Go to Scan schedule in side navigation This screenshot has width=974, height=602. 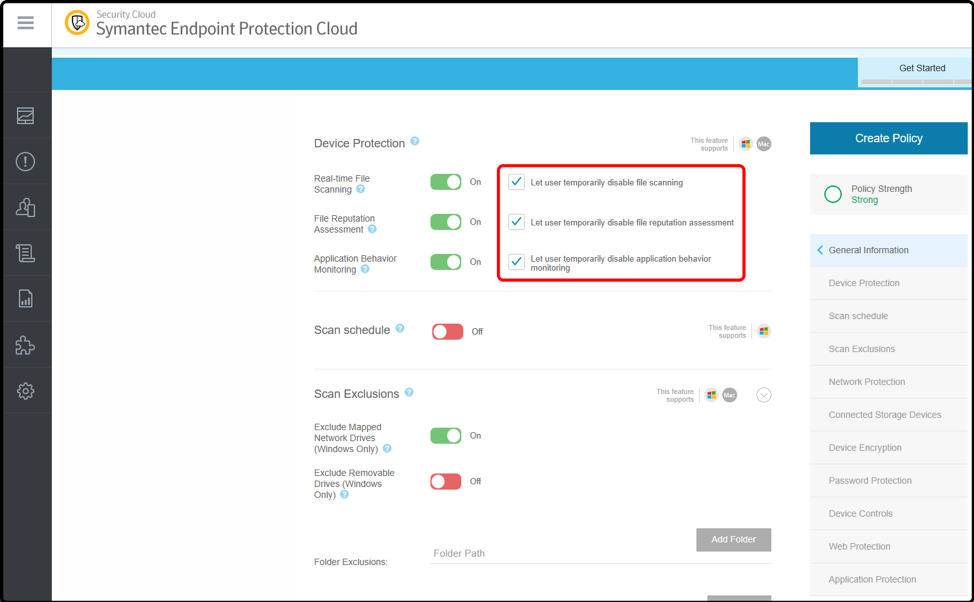(x=888, y=316)
